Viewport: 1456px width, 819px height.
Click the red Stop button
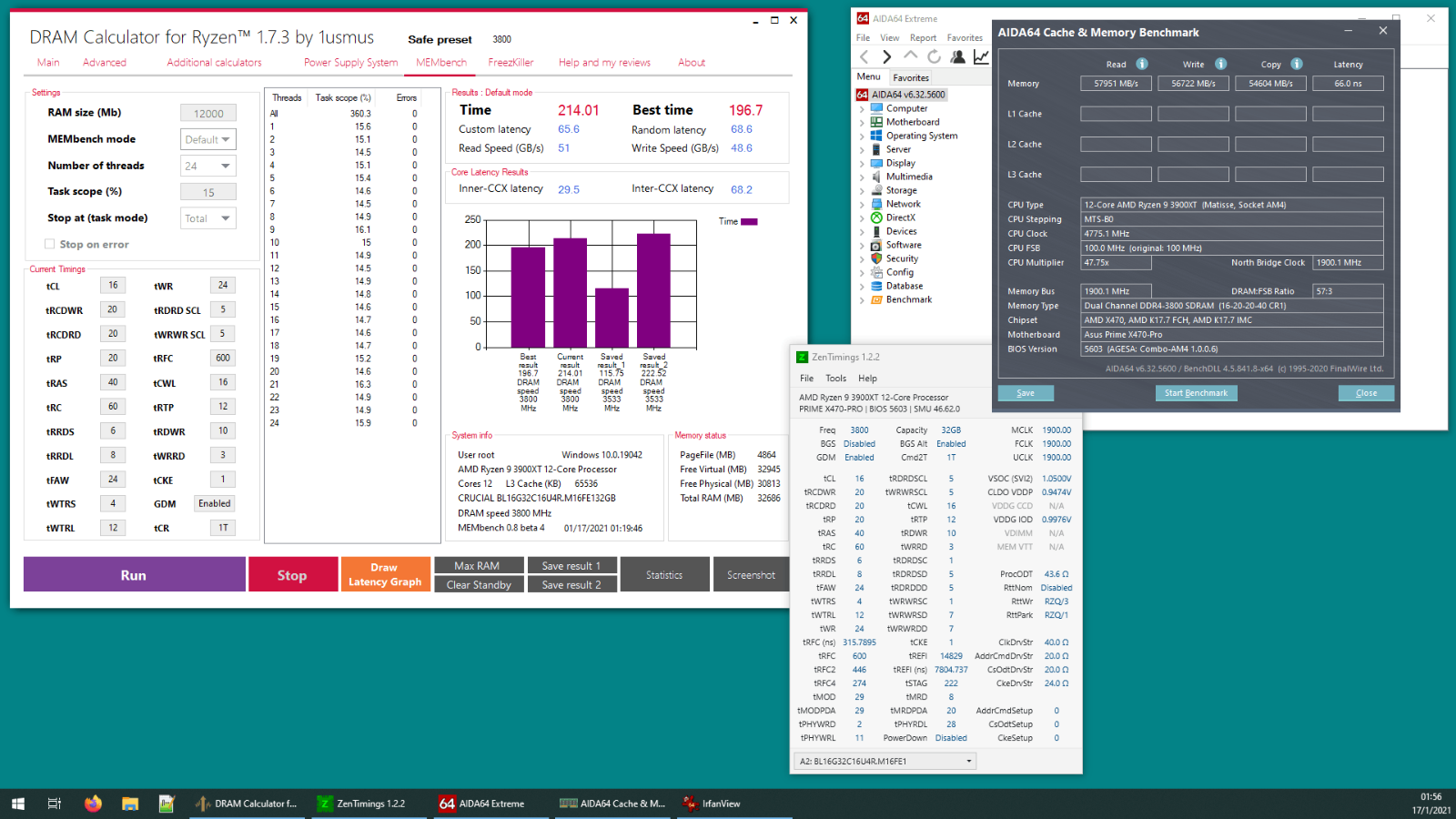pos(292,575)
